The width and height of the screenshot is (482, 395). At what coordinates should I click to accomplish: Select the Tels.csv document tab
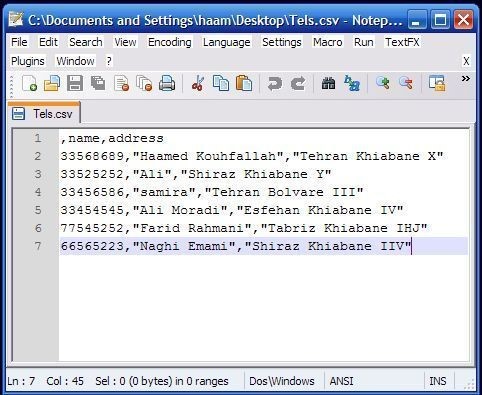point(43,114)
